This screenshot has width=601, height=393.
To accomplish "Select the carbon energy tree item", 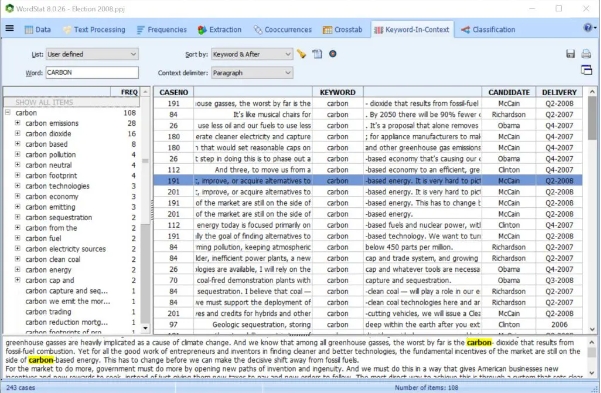I will tap(48, 270).
